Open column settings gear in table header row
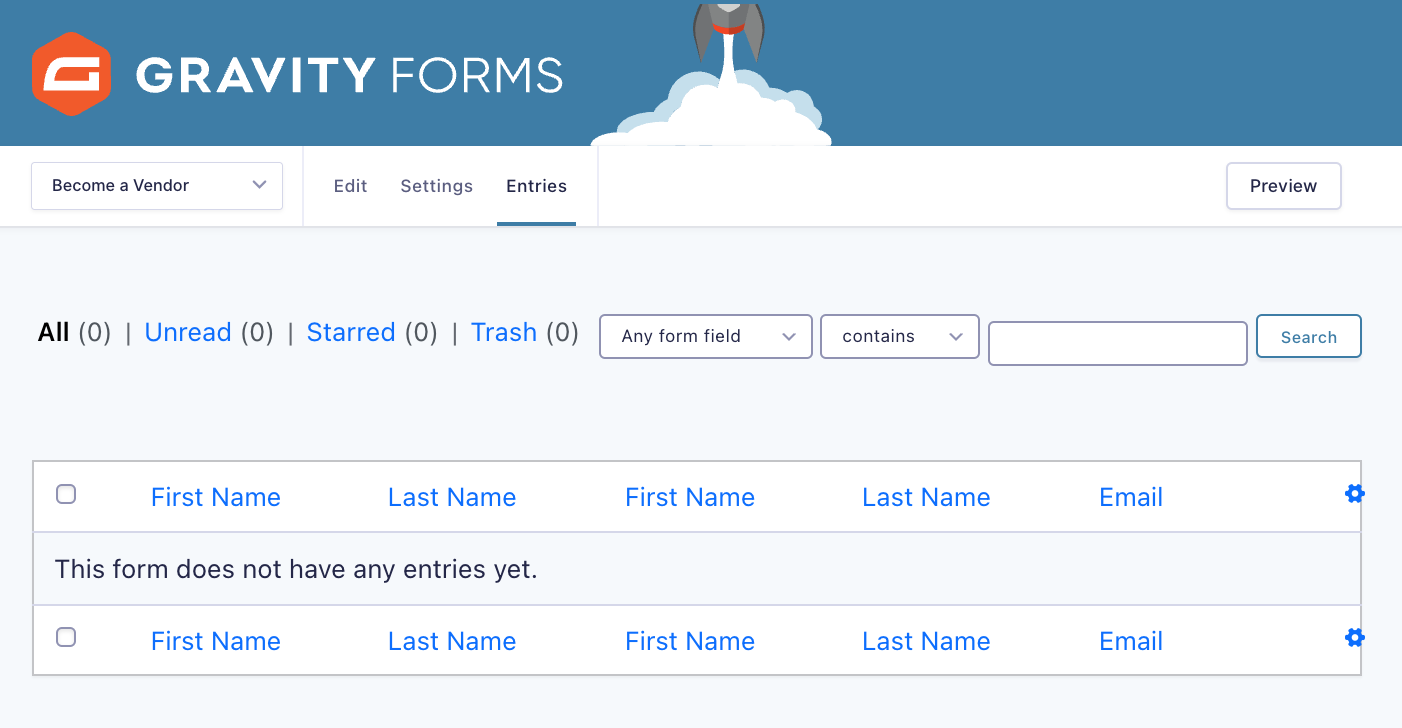 point(1355,493)
